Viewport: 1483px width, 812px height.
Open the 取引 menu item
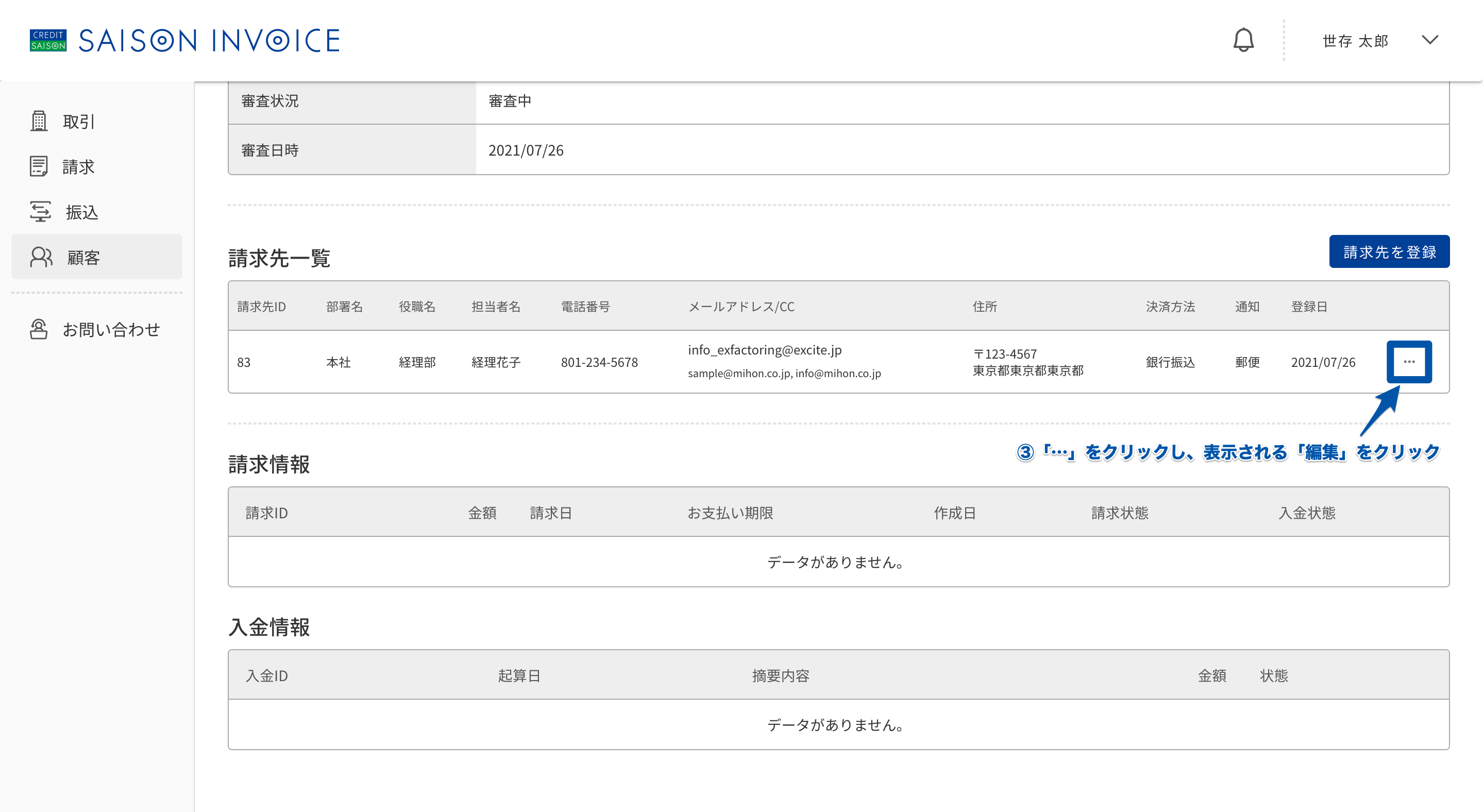[x=97, y=121]
